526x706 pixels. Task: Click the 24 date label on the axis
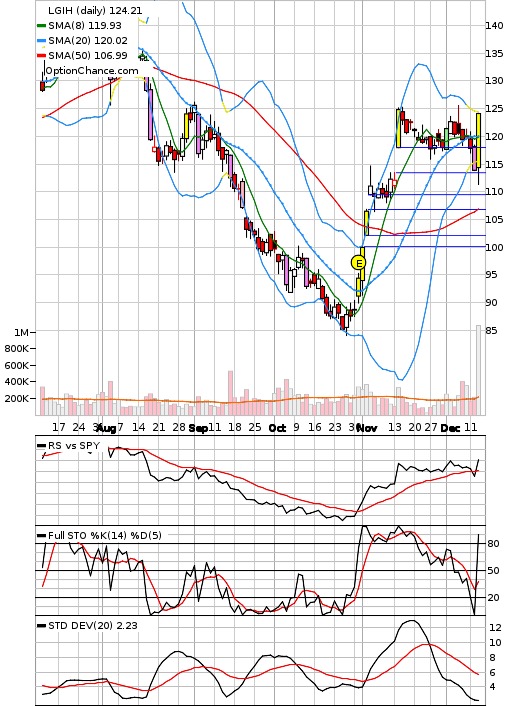pos(79,427)
